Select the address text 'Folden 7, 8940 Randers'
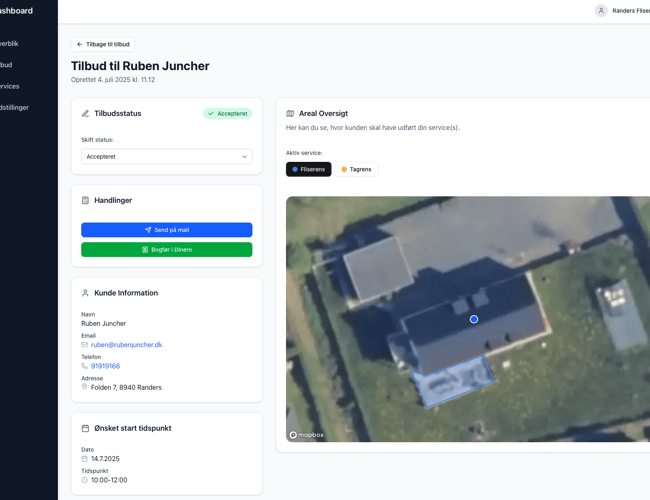 (x=126, y=388)
